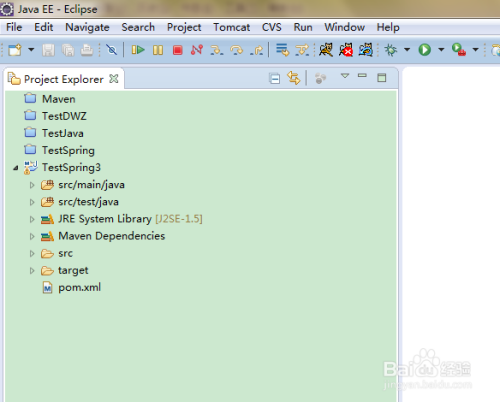The image size is (500, 402).
Task: Click the Debug bug icon
Action: (391, 50)
